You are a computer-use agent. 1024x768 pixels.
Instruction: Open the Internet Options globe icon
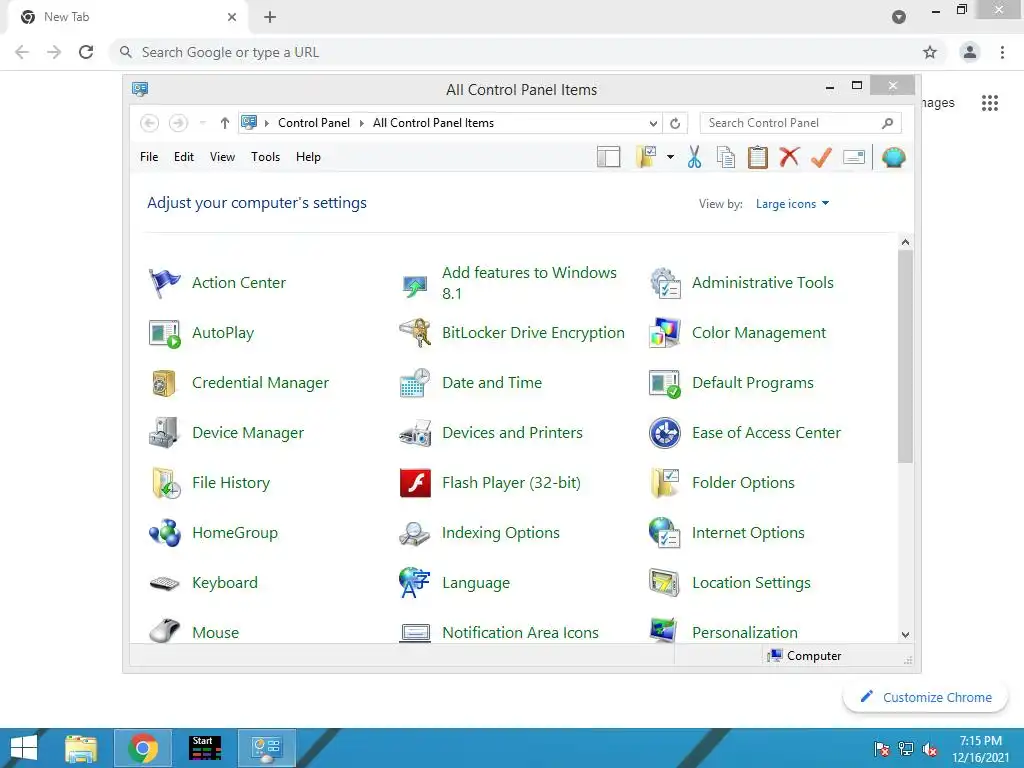tap(665, 533)
